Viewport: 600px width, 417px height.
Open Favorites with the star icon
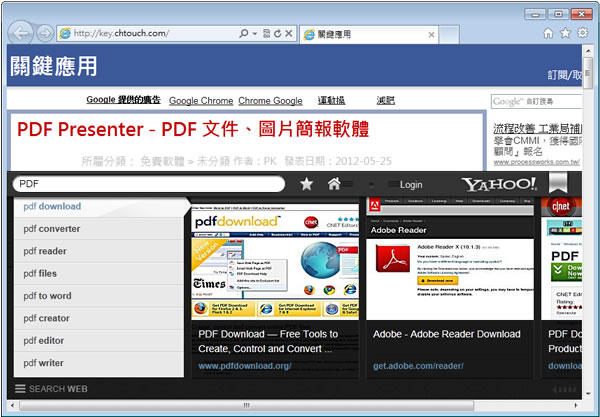pyautogui.click(x=565, y=33)
